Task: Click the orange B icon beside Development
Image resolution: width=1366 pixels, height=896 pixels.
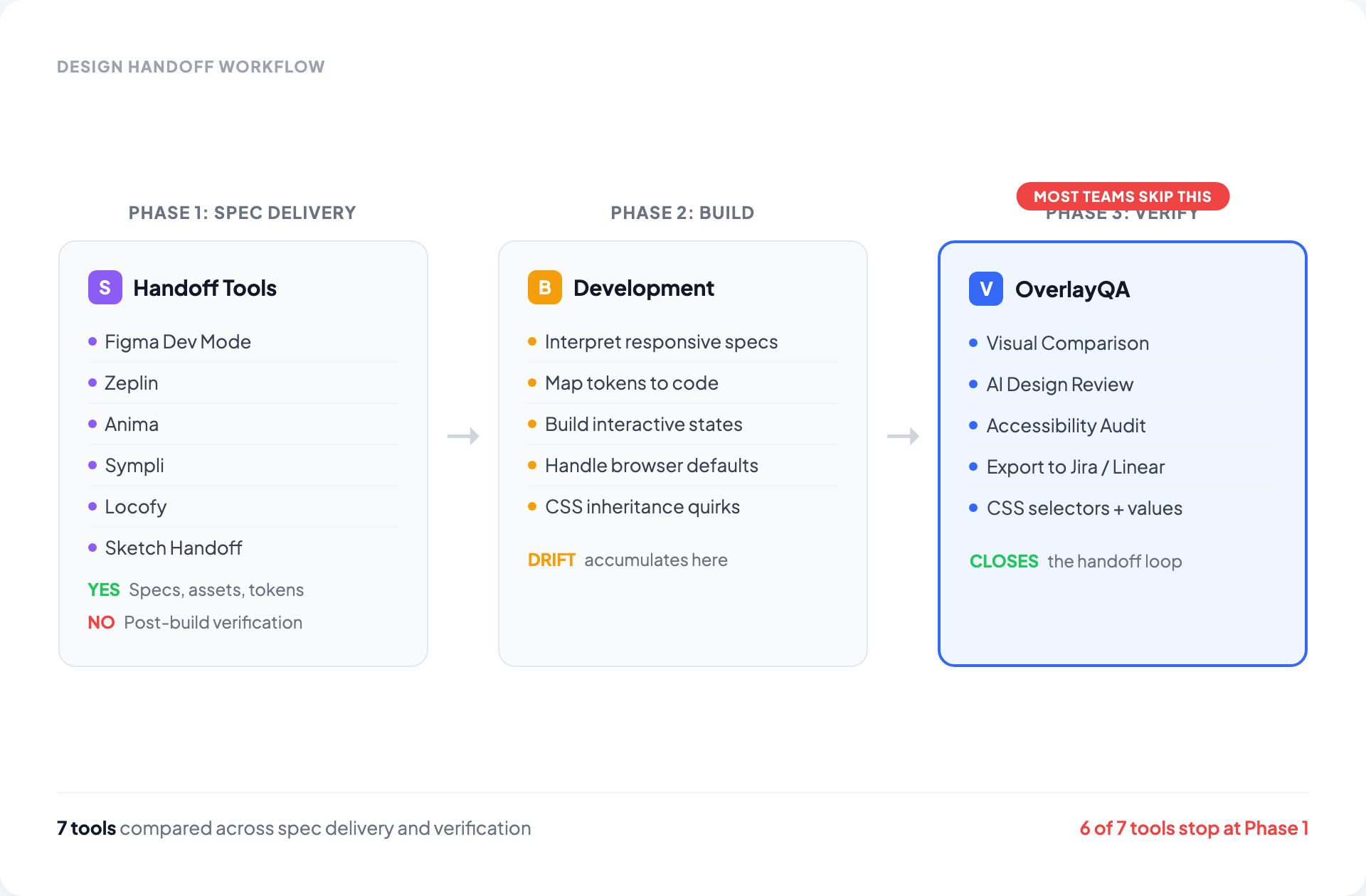Action: (545, 287)
